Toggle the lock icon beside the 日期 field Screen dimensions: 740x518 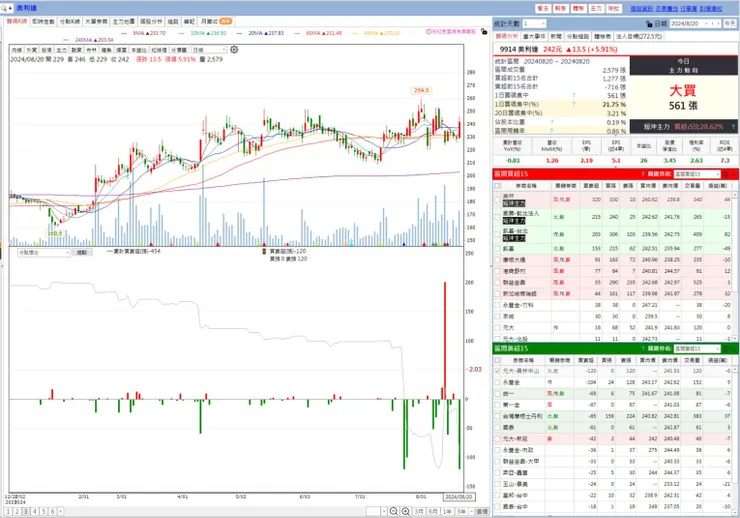pyautogui.click(x=649, y=24)
